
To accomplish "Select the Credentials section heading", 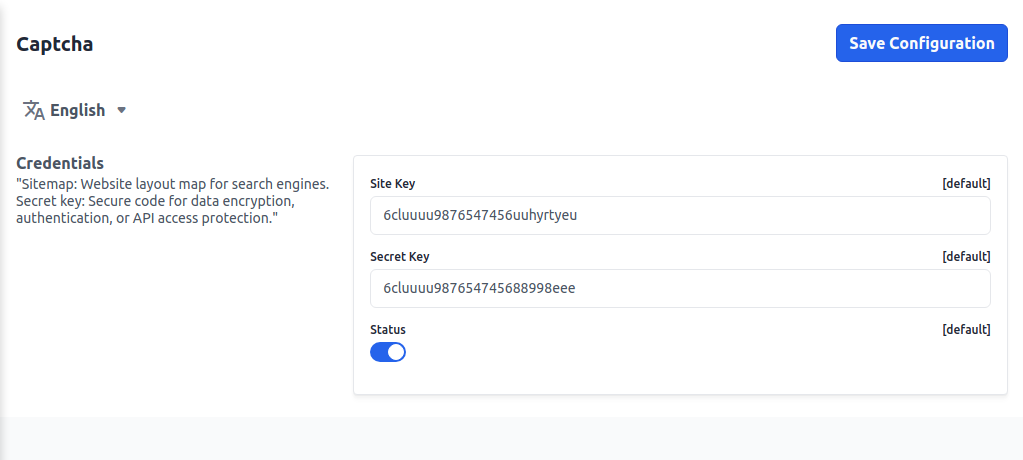I will tap(60, 163).
